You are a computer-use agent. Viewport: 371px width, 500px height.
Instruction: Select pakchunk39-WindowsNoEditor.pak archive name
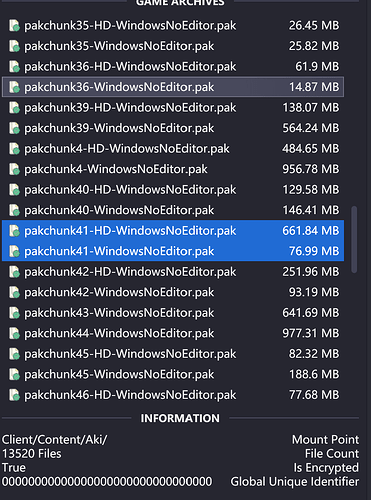[x=119, y=128]
